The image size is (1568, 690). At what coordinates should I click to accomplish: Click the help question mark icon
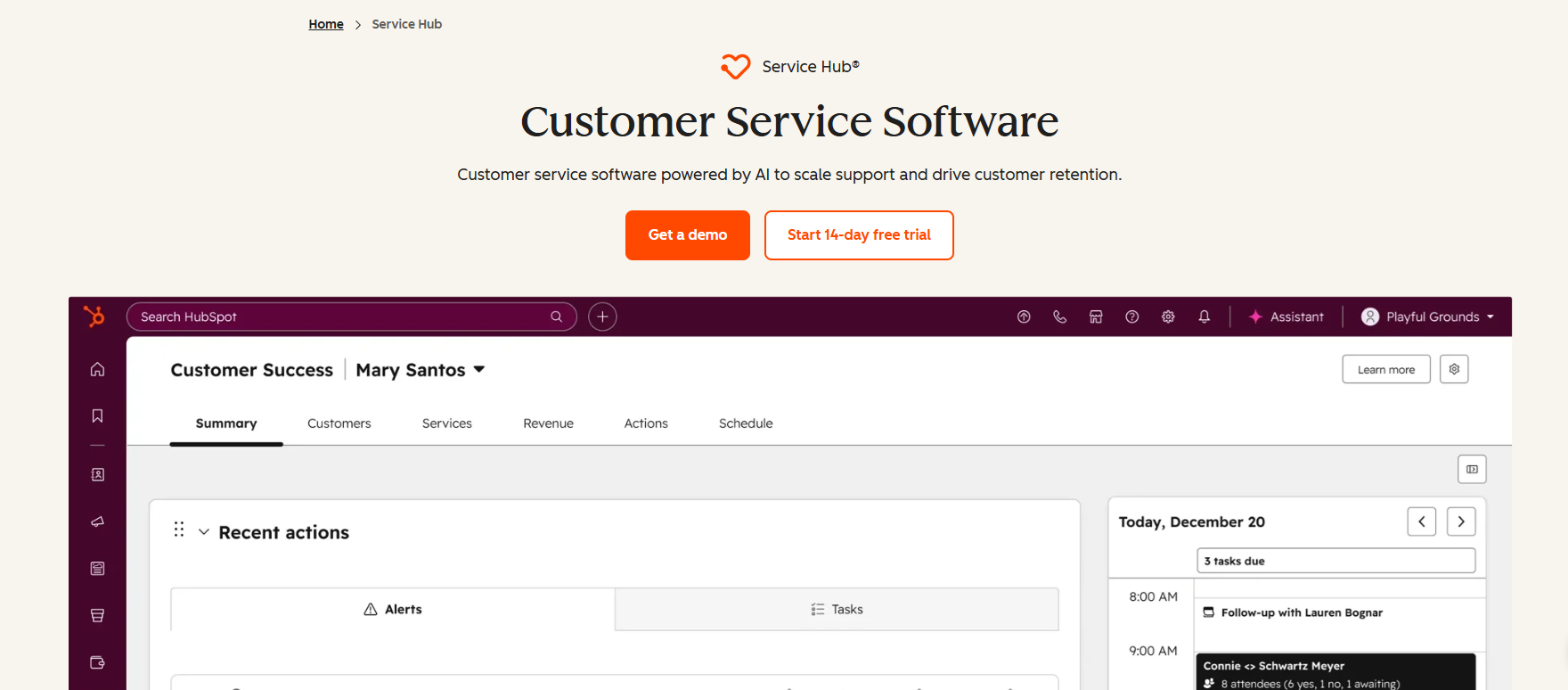coord(1131,316)
